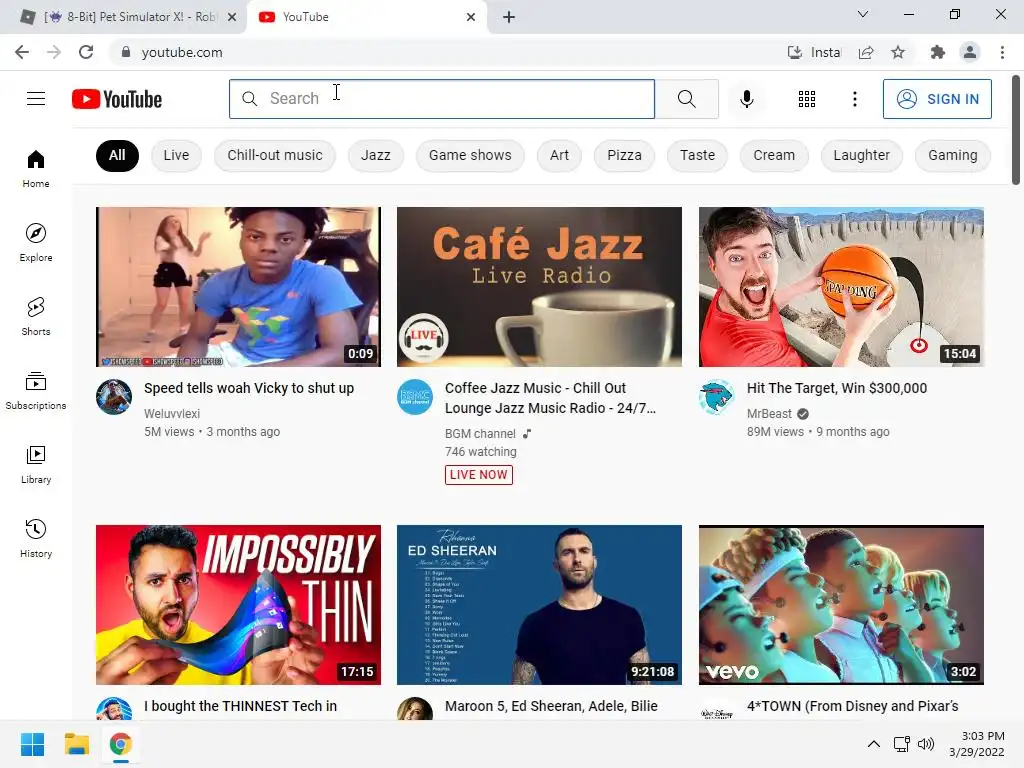Open the hamburger guide menu
The image size is (1024, 768).
(36, 99)
